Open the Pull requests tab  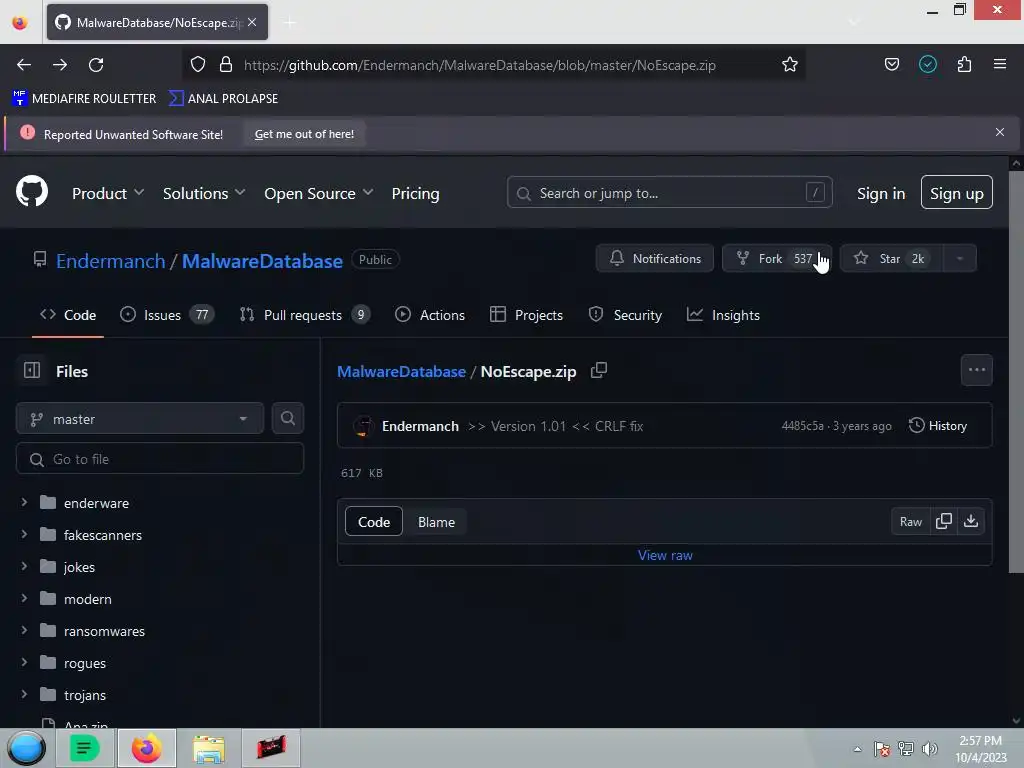305,315
